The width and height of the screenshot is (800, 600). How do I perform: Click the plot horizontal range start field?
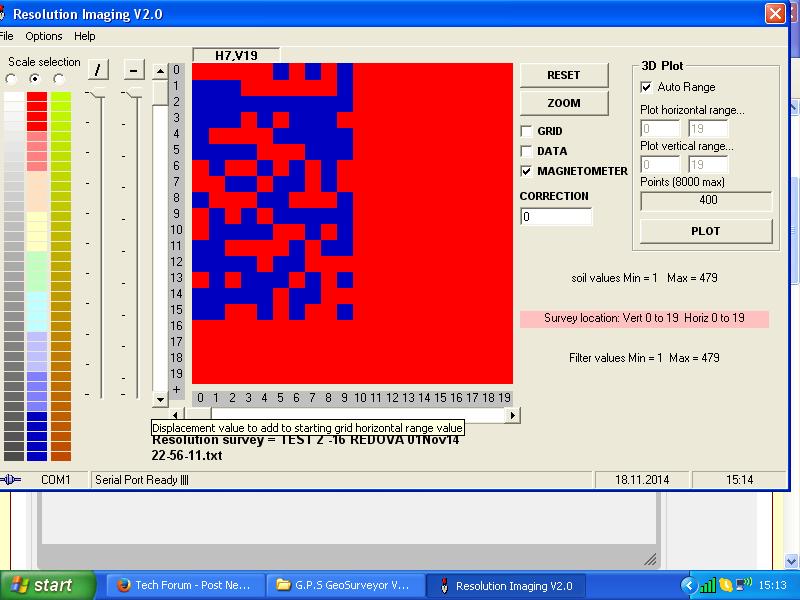660,129
